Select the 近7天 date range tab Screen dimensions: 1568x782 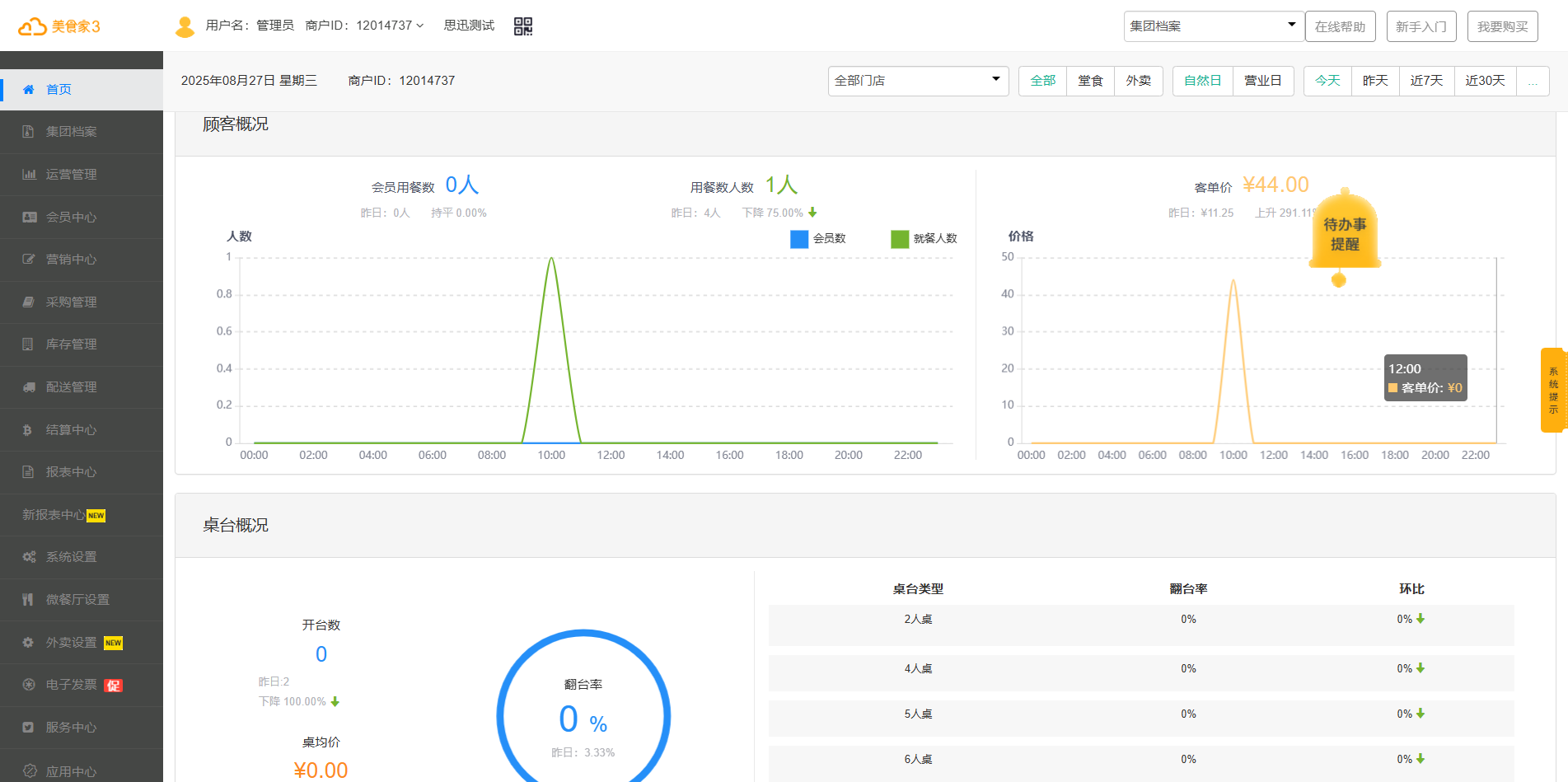[1426, 81]
